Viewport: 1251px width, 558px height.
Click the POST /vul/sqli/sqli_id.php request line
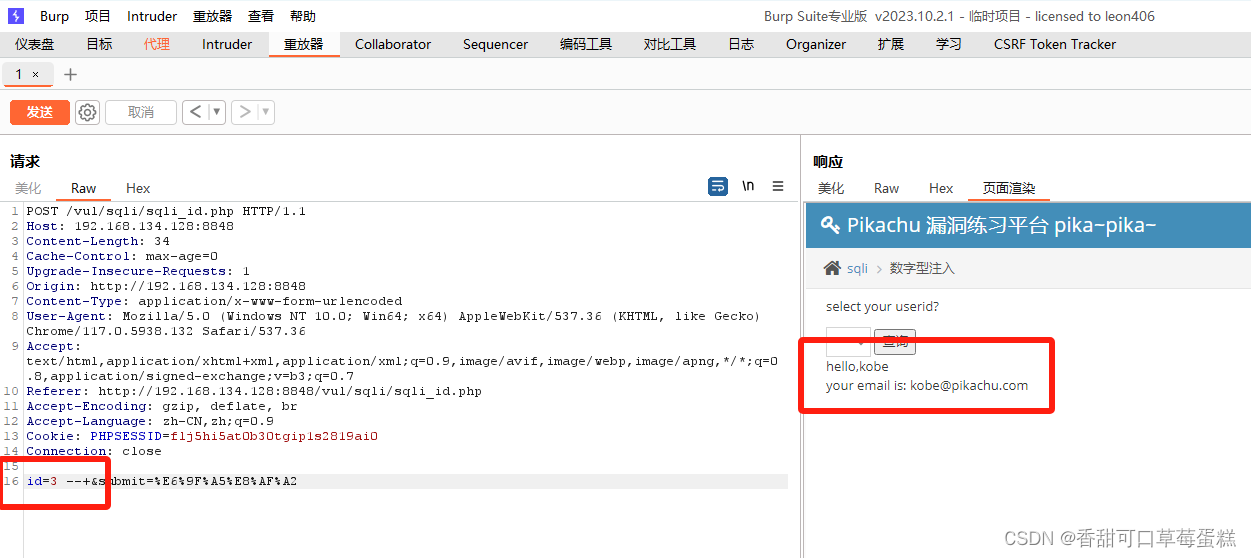166,211
